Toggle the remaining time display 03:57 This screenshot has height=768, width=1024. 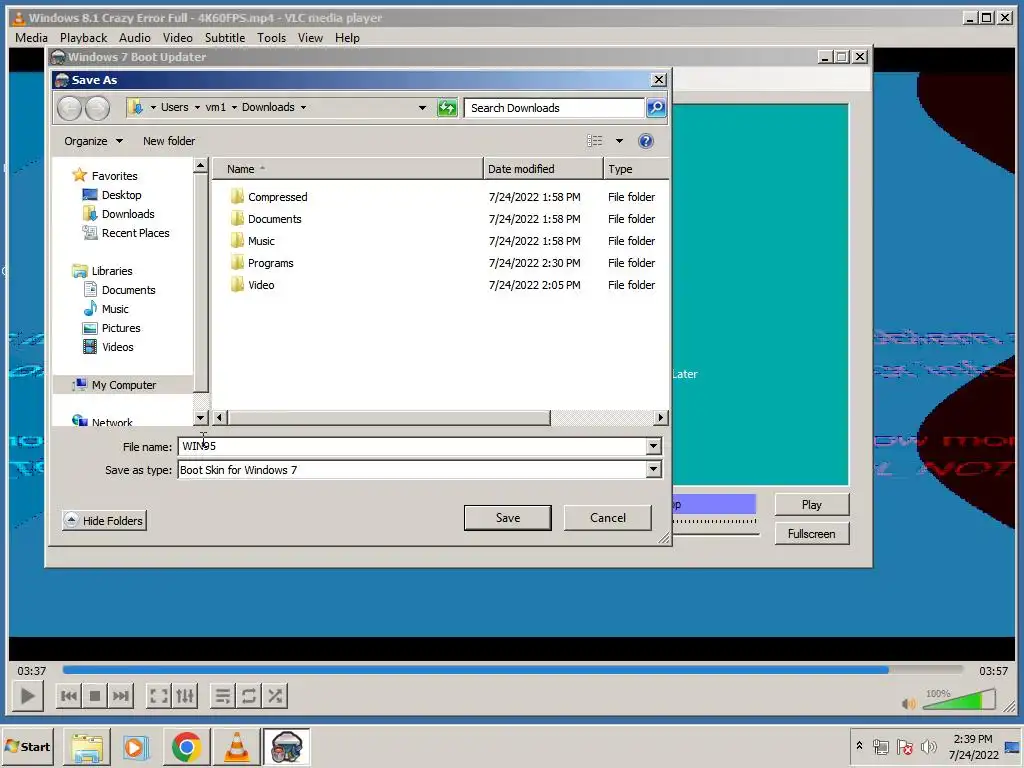click(x=993, y=671)
